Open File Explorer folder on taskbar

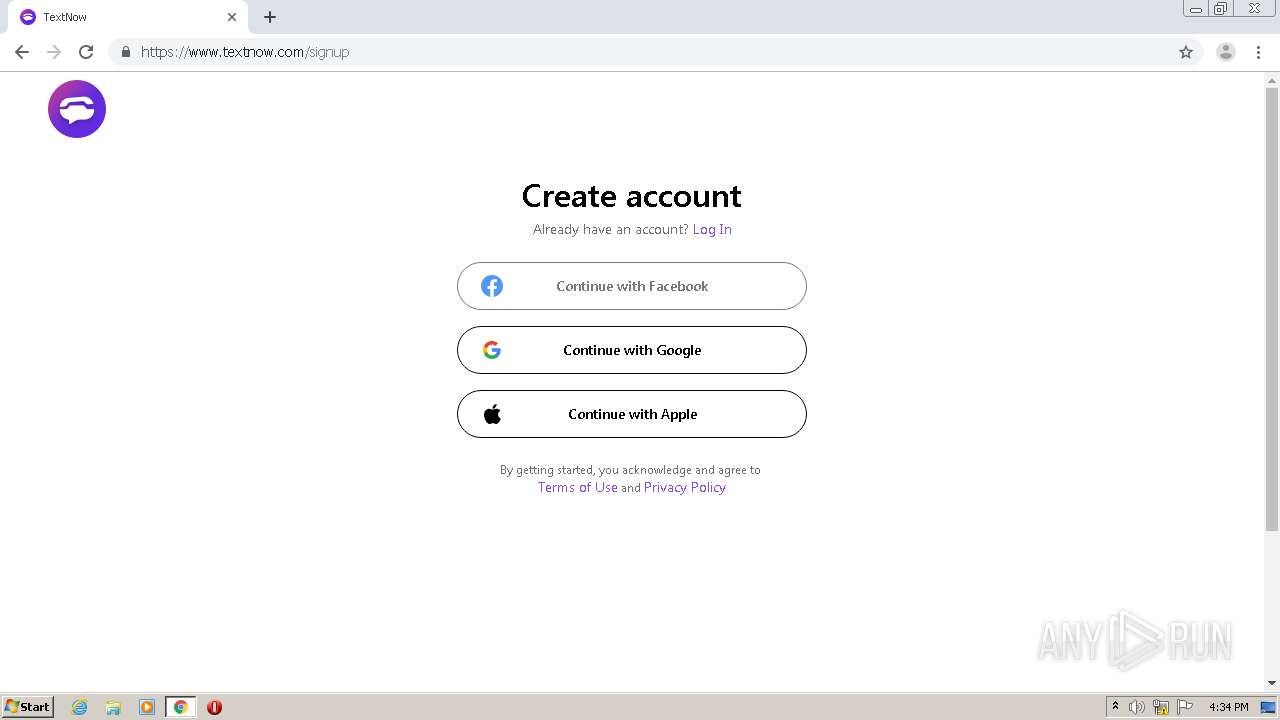pyautogui.click(x=113, y=707)
